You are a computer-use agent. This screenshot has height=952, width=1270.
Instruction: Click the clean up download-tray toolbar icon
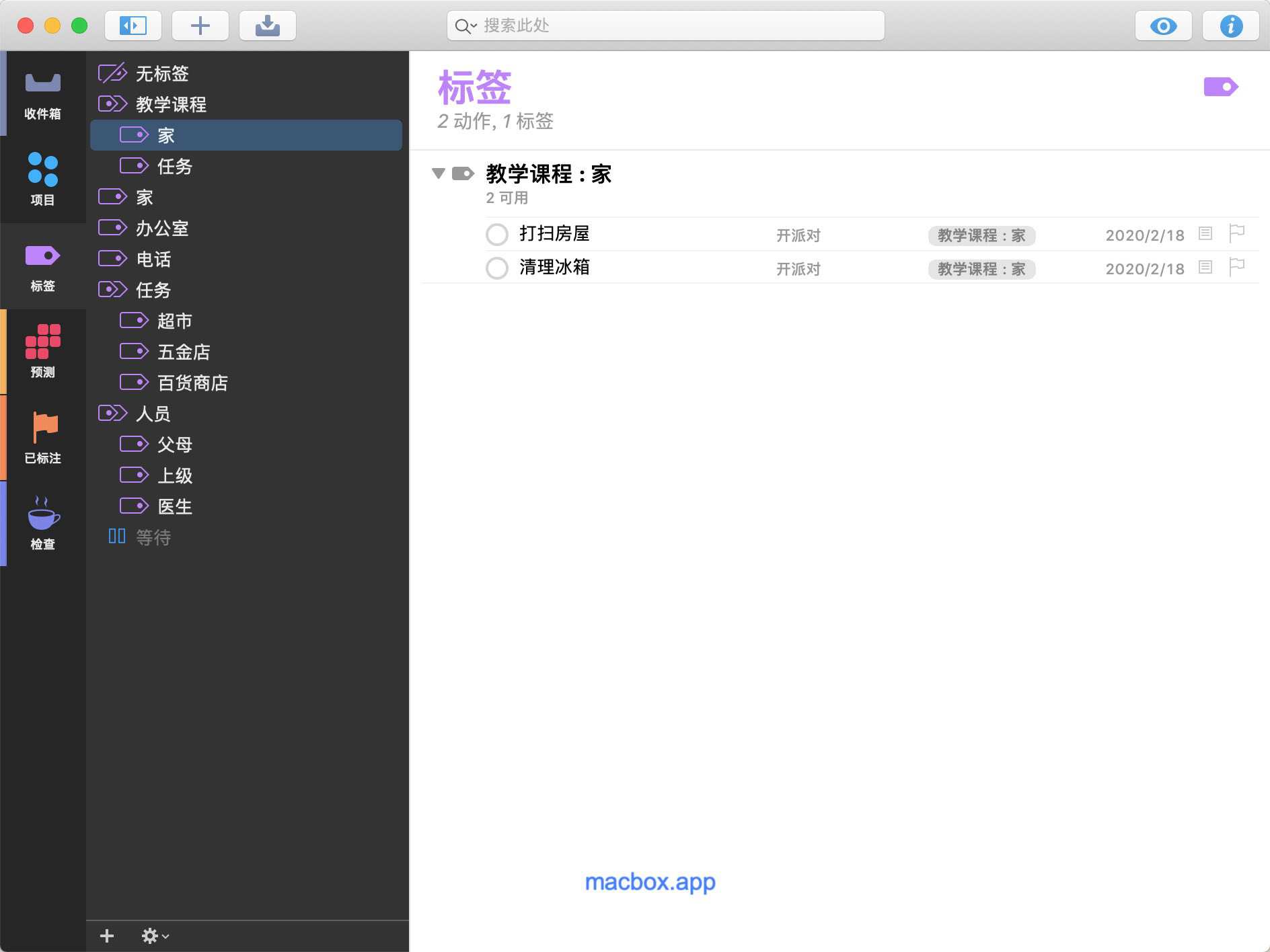coord(267,26)
